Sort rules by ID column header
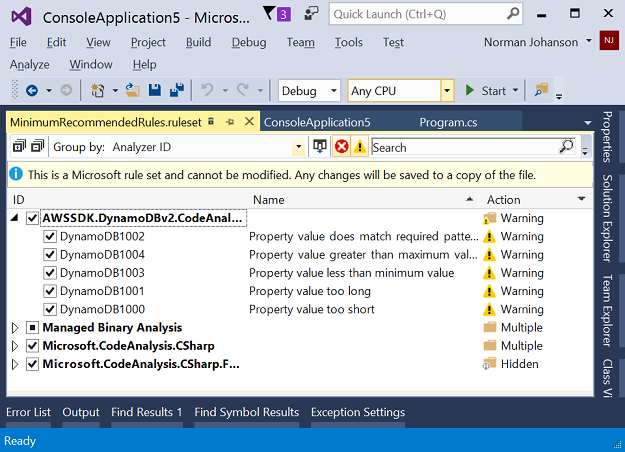The image size is (625, 452). coord(18,200)
